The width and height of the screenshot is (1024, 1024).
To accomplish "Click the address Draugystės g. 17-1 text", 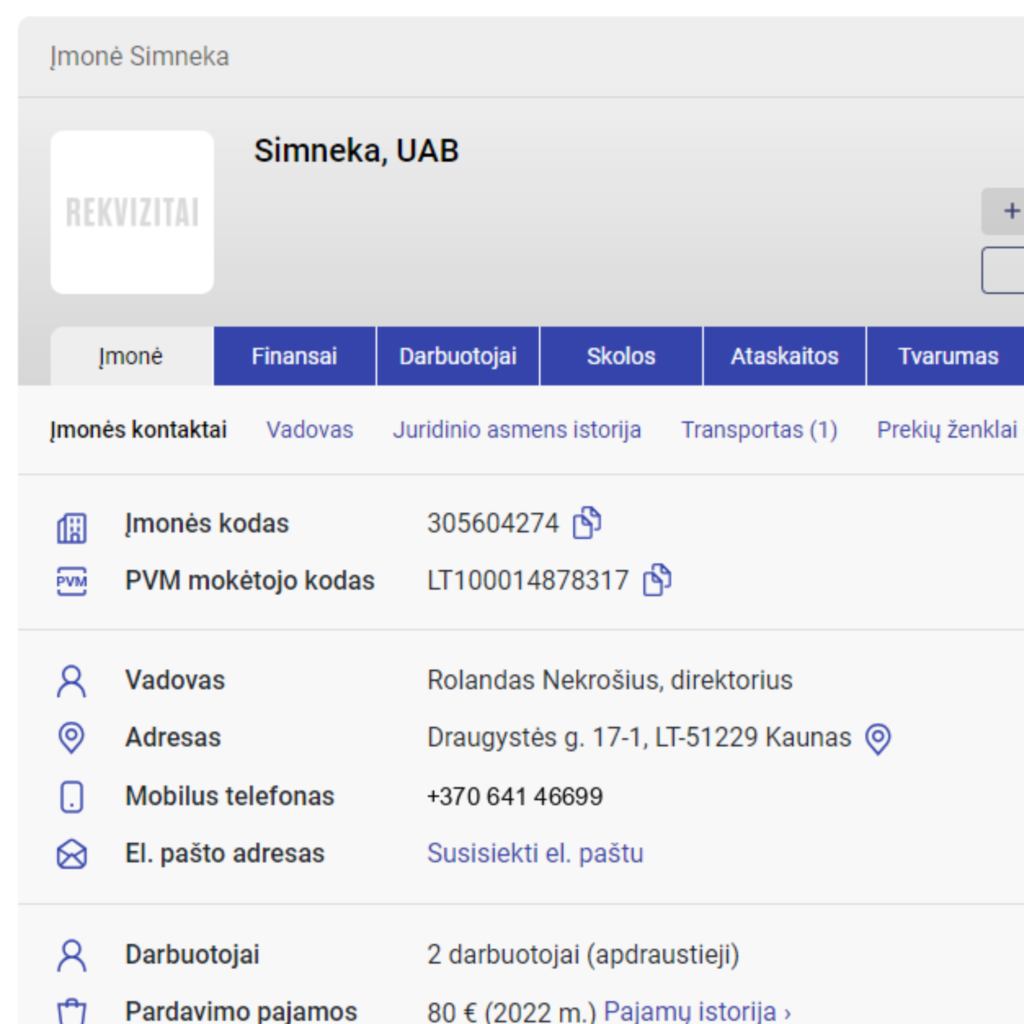I will click(639, 738).
